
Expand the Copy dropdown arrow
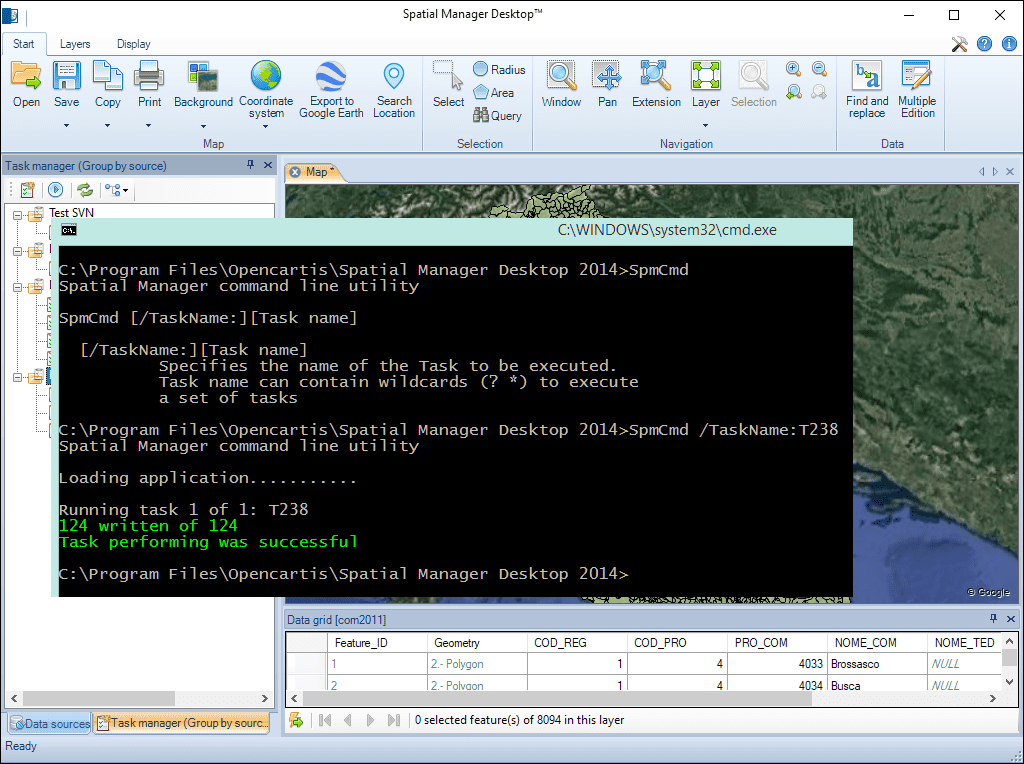107,125
